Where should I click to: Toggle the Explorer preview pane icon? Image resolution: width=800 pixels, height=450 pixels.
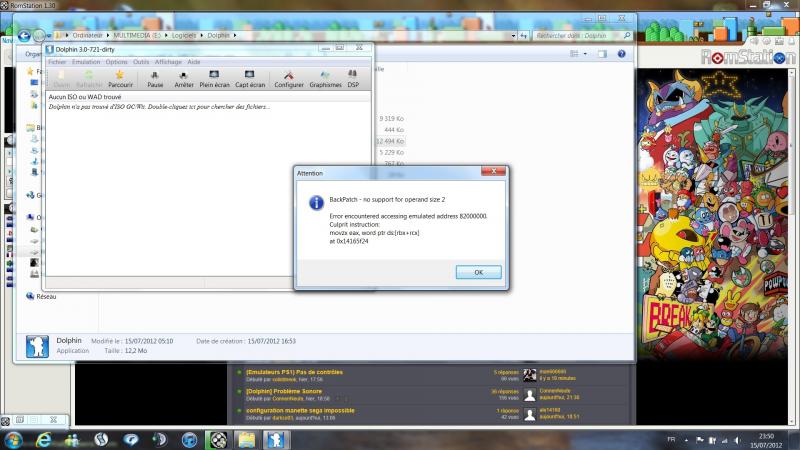click(603, 54)
